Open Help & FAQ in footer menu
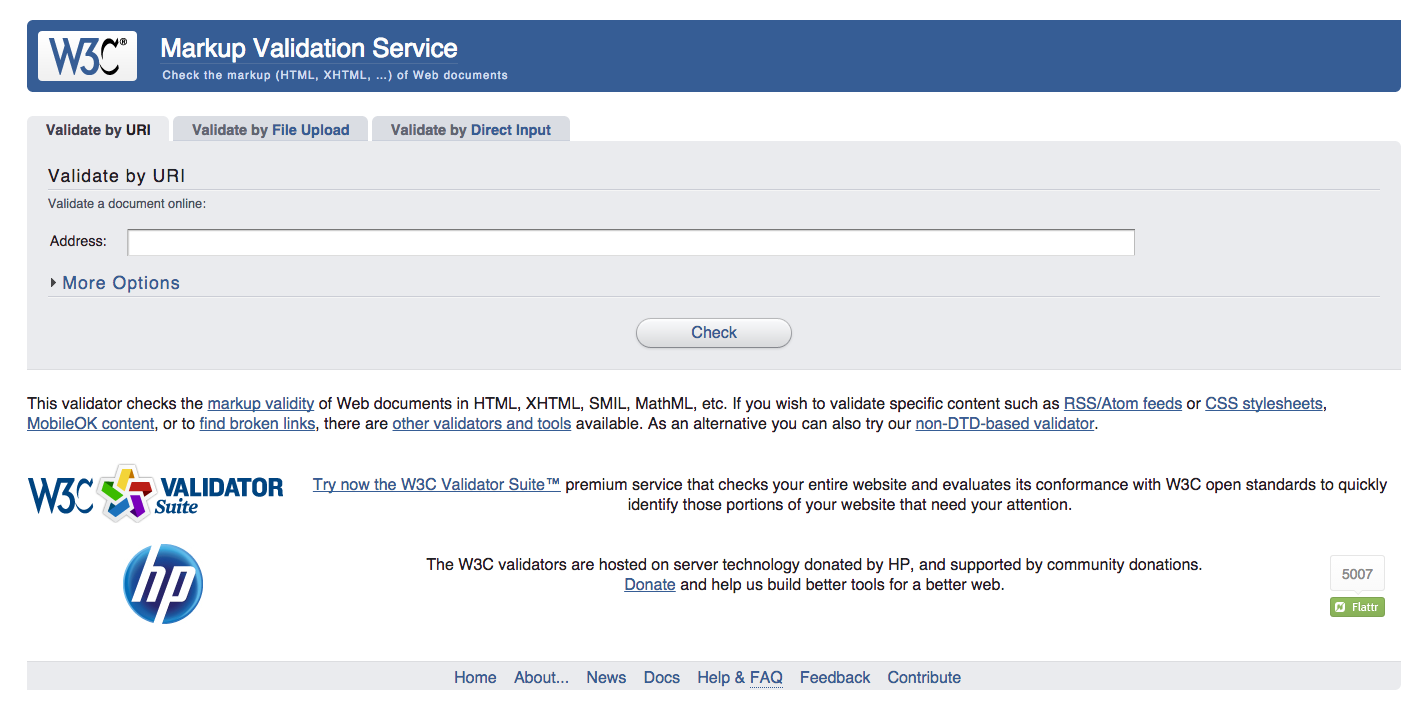The width and height of the screenshot is (1427, 702). coord(739,678)
